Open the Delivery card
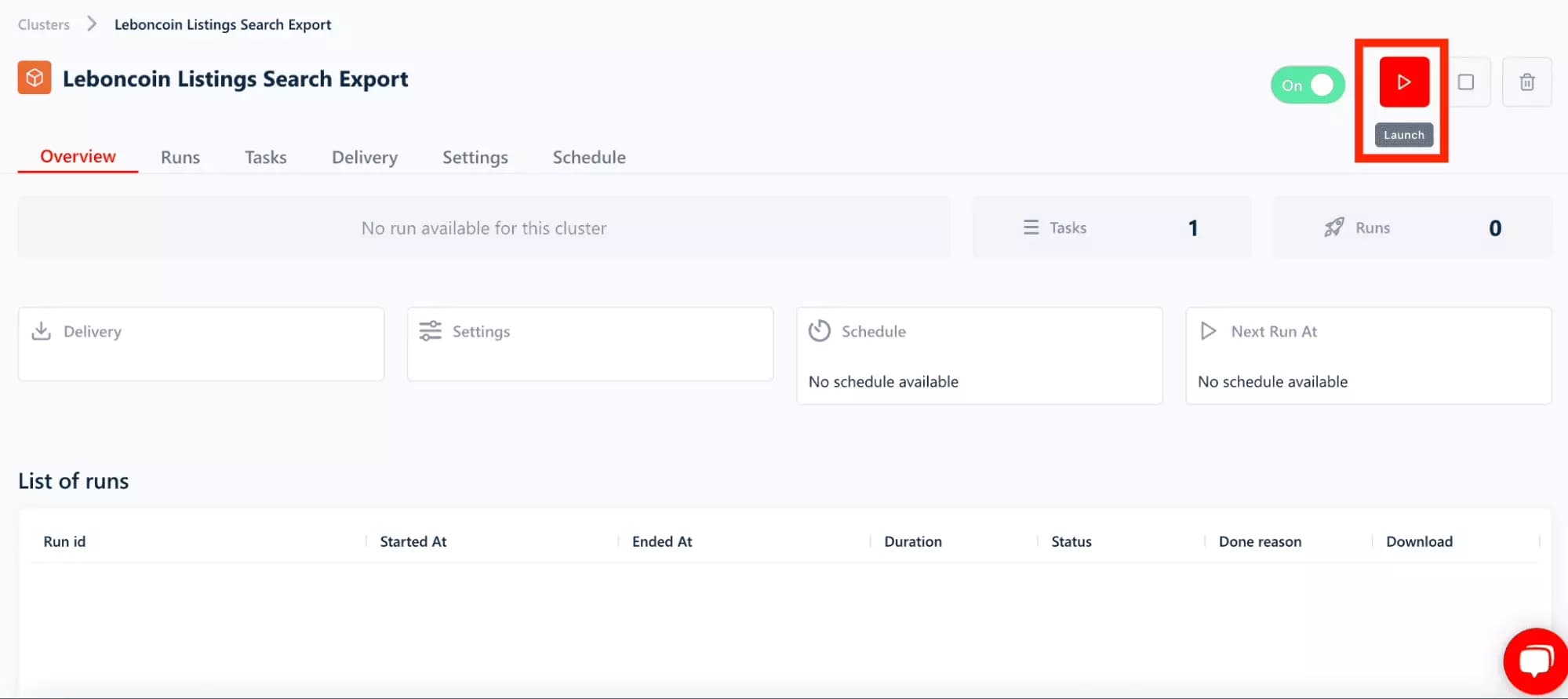1568x699 pixels. point(201,344)
